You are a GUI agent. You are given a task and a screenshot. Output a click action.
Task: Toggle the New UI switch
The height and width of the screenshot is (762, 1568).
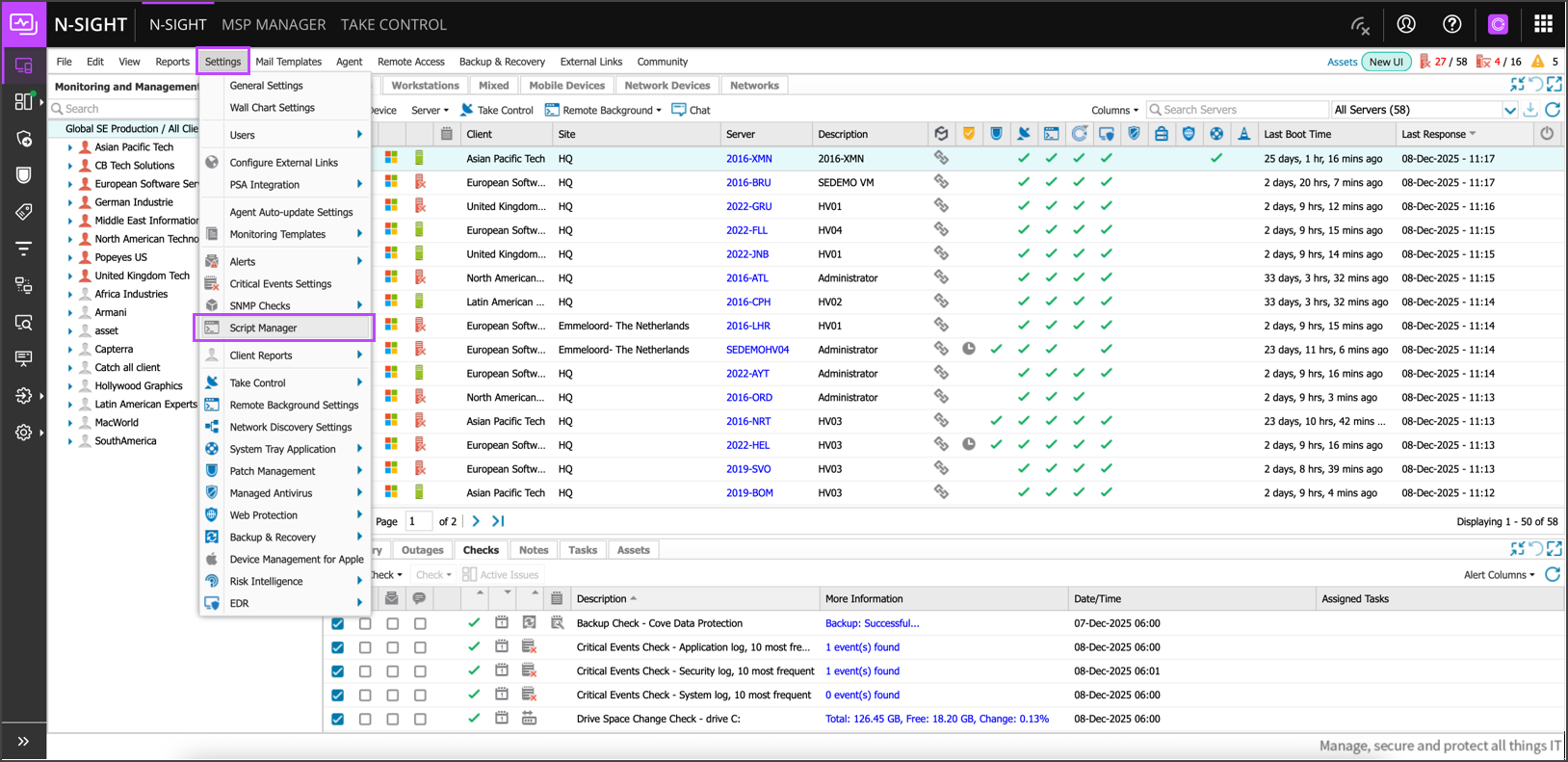tap(1386, 62)
